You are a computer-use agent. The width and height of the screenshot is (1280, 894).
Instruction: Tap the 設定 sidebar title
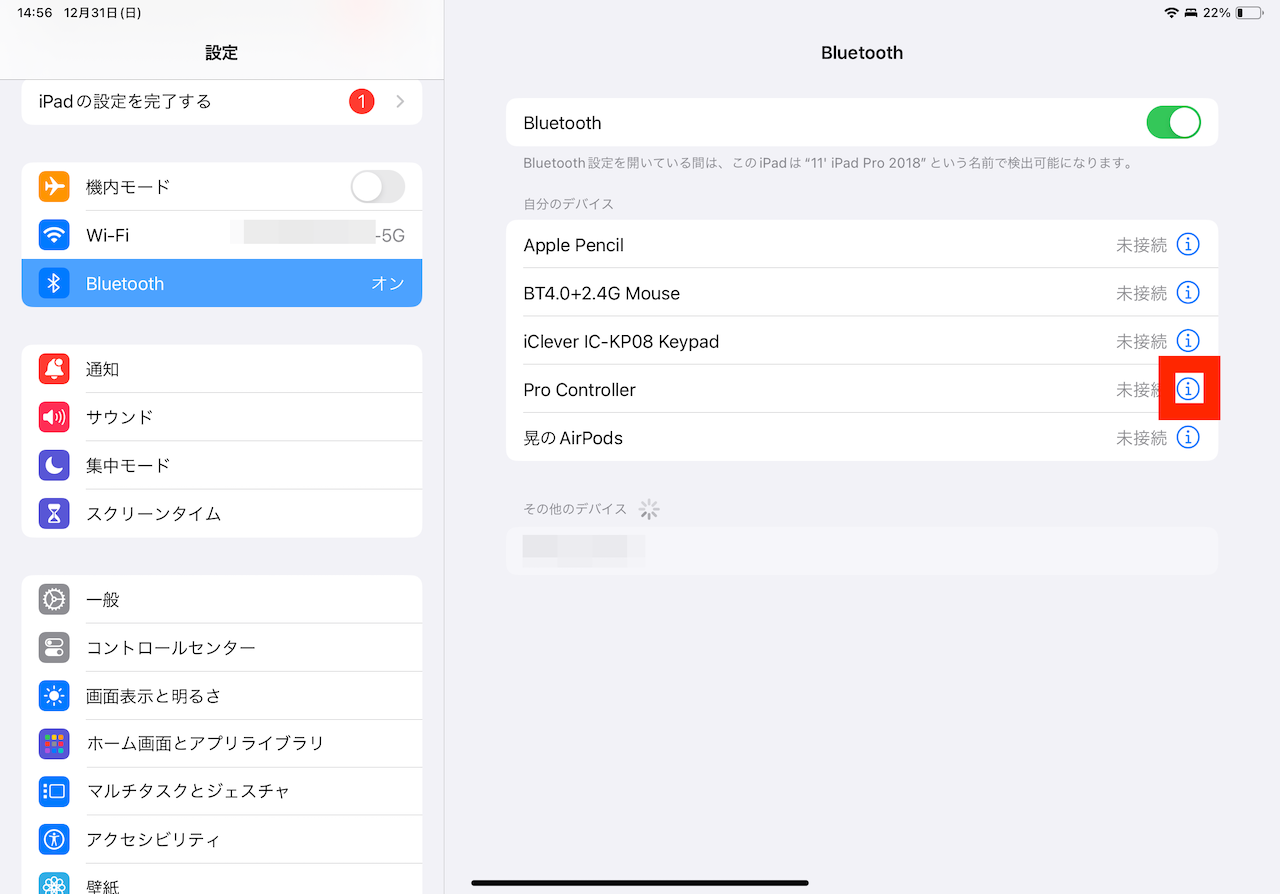click(222, 53)
